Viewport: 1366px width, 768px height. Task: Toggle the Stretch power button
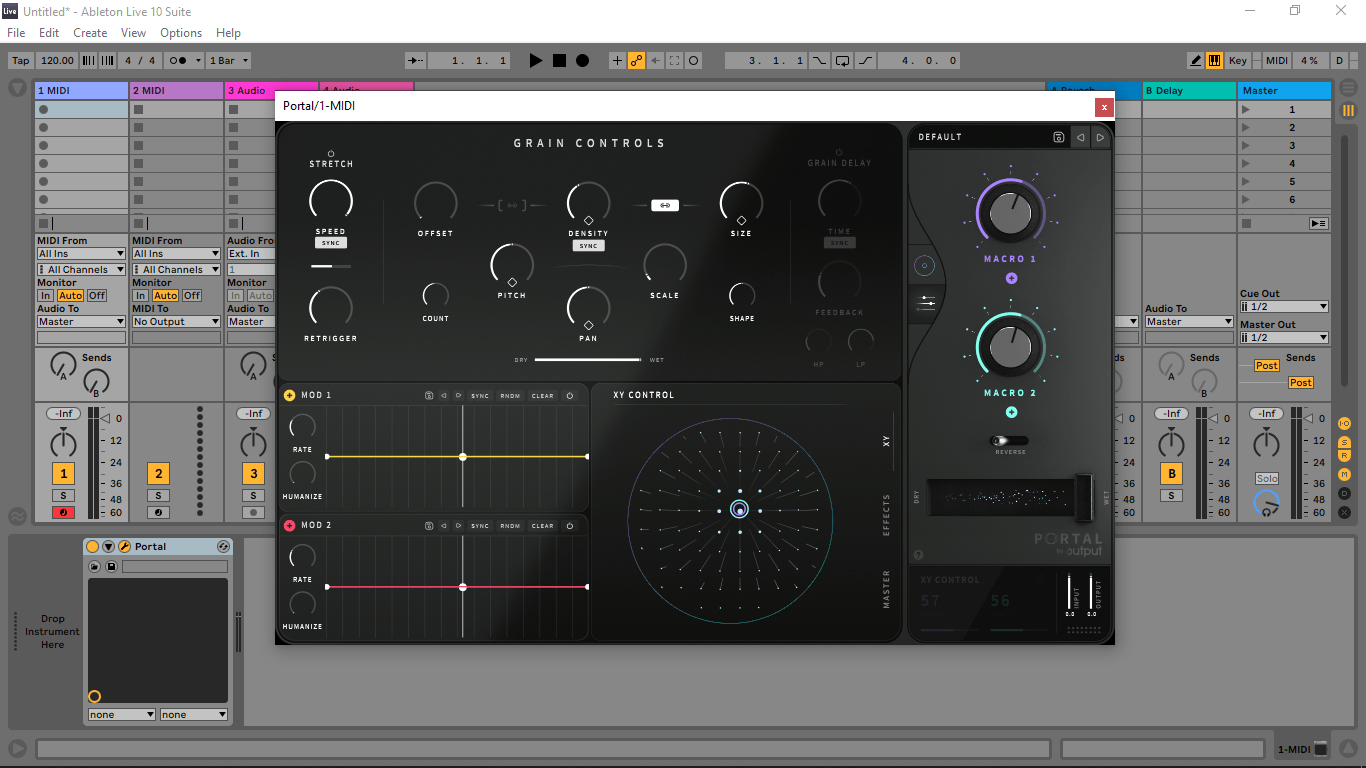coord(331,154)
